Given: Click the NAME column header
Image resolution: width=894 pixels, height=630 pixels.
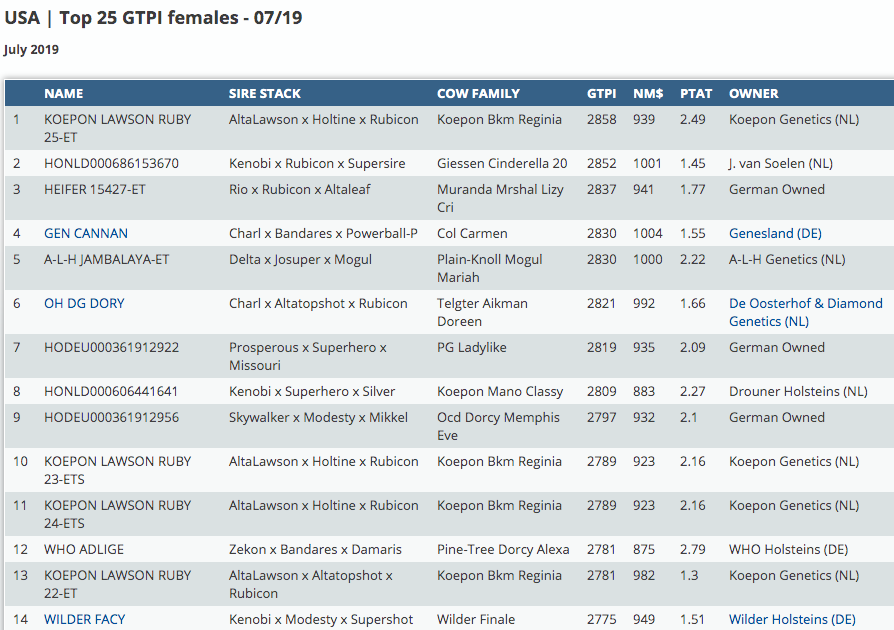Looking at the screenshot, I should pyautogui.click(x=64, y=93).
